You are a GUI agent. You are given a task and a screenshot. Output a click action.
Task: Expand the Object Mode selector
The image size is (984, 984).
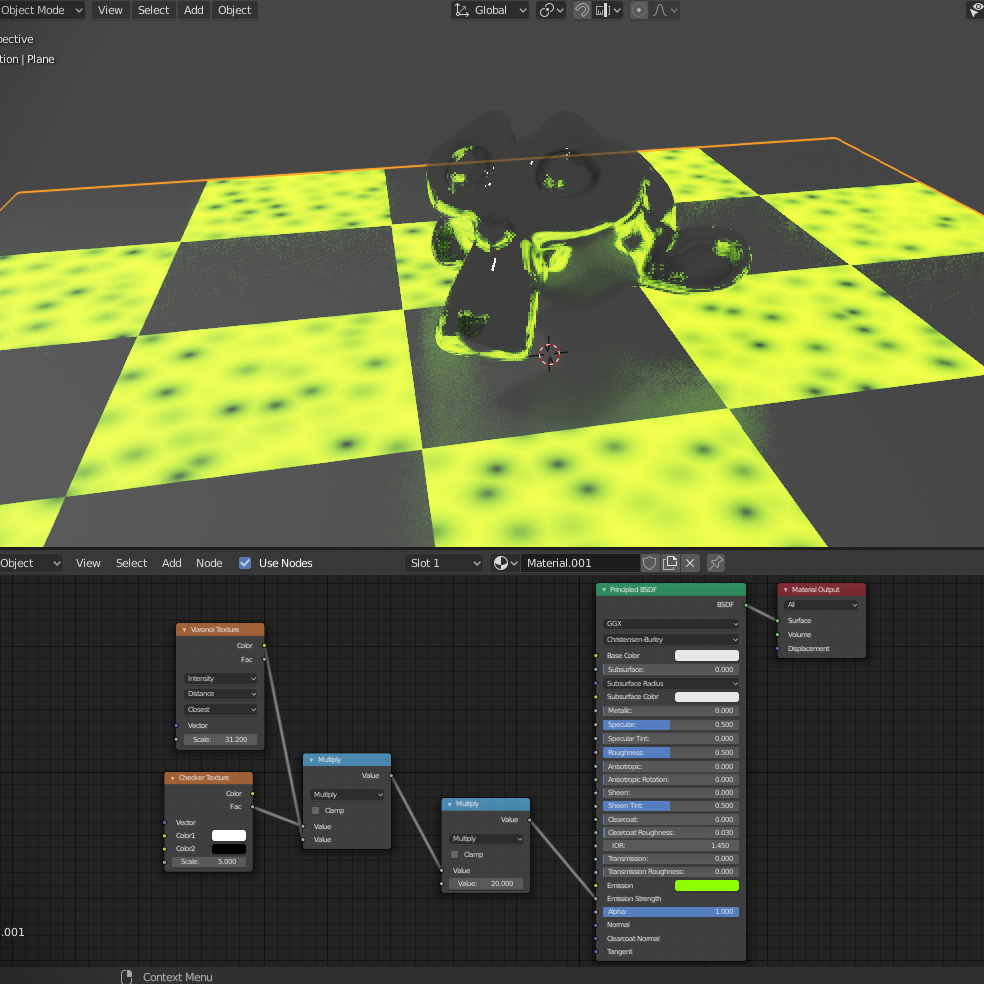[41, 10]
